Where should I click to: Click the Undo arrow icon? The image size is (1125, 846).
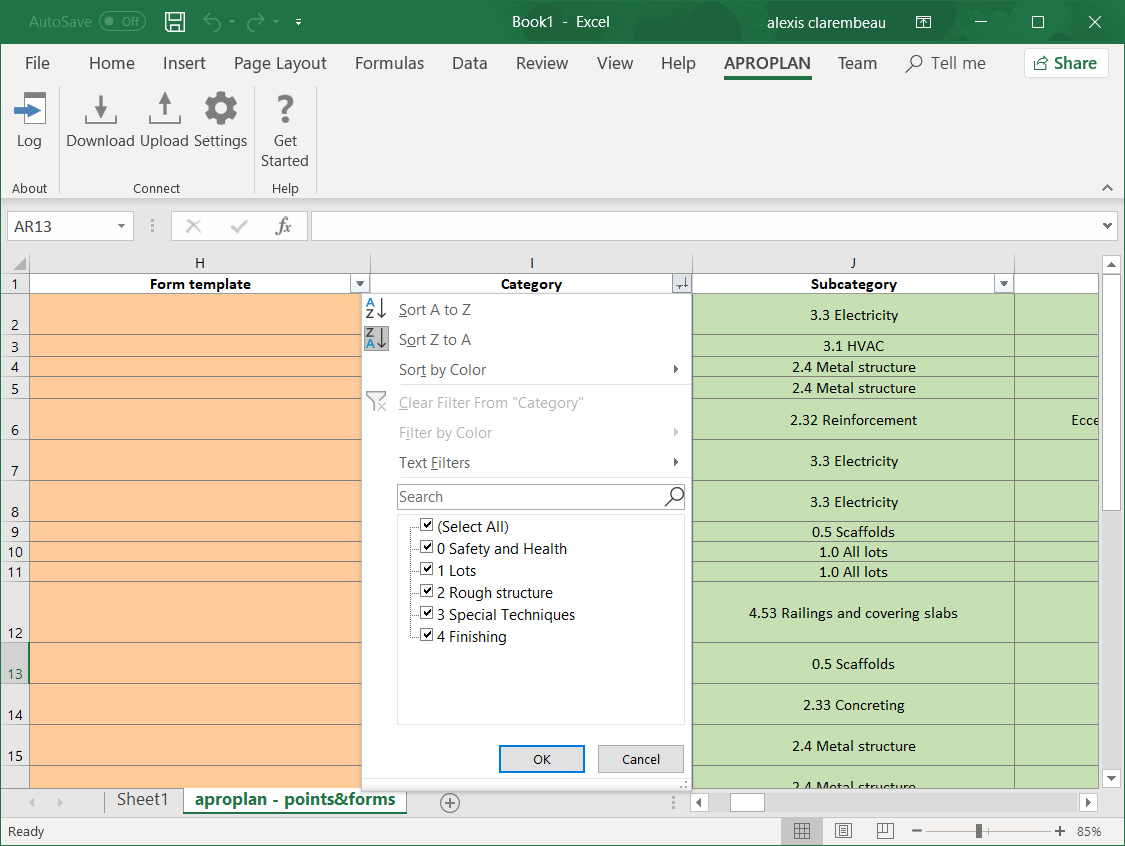212,22
